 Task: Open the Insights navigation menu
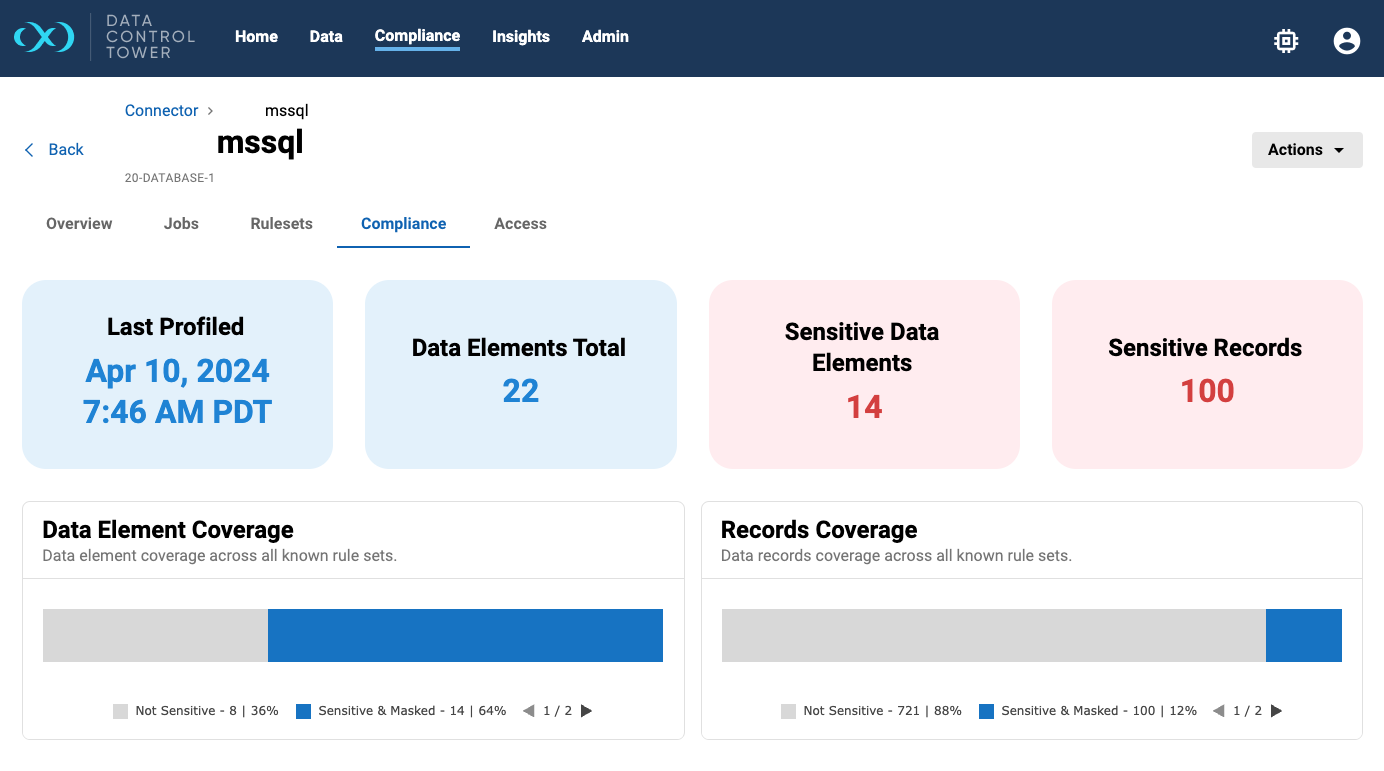pos(520,37)
